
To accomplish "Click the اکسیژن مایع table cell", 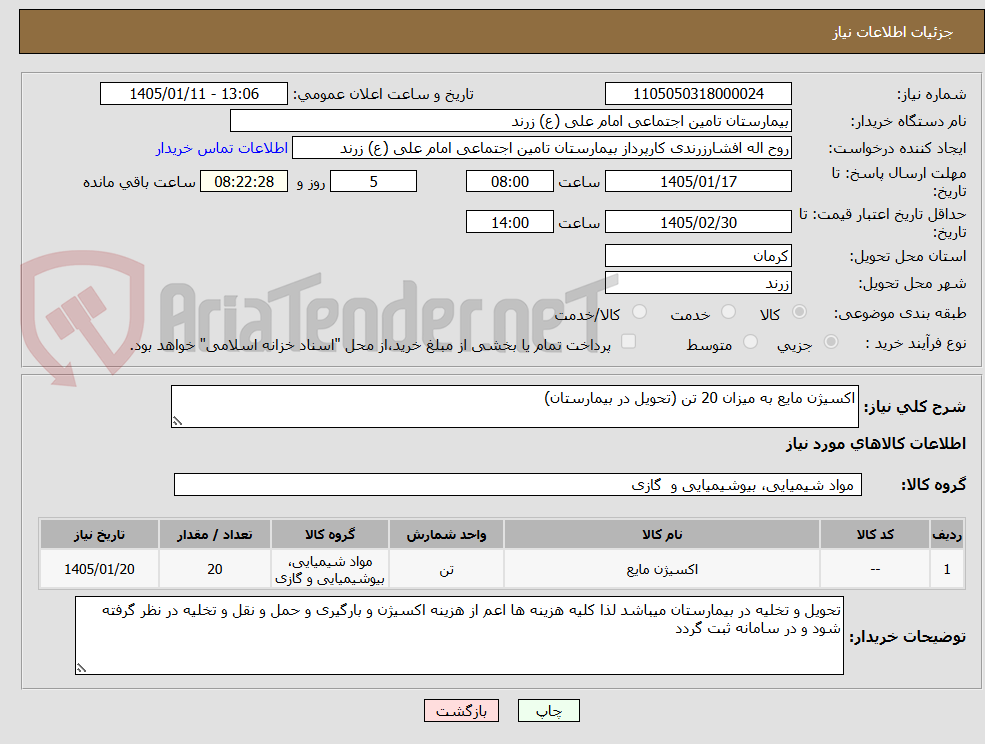I will pyautogui.click(x=661, y=569).
